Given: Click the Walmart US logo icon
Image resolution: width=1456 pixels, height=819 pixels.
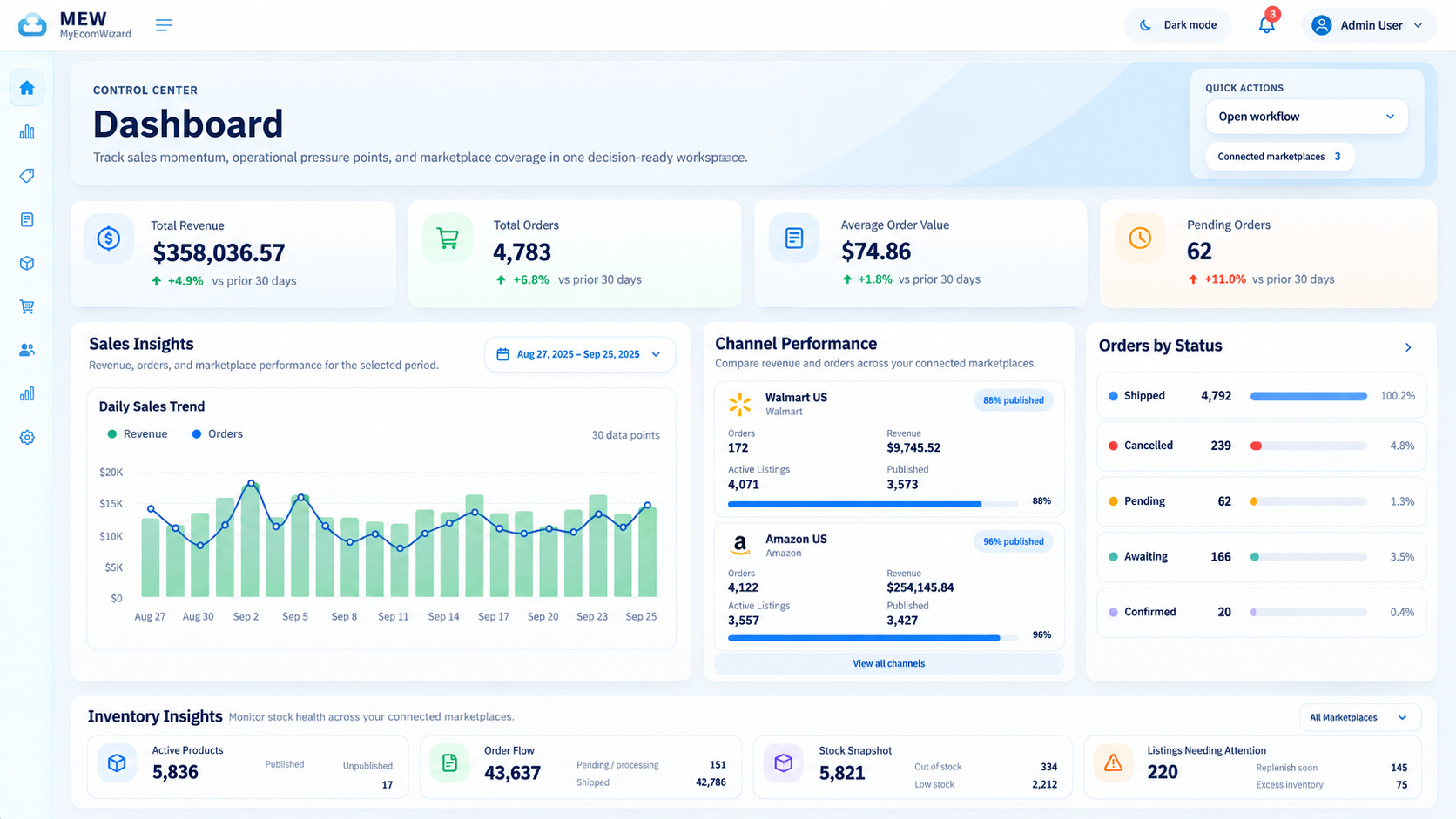Looking at the screenshot, I should point(740,404).
